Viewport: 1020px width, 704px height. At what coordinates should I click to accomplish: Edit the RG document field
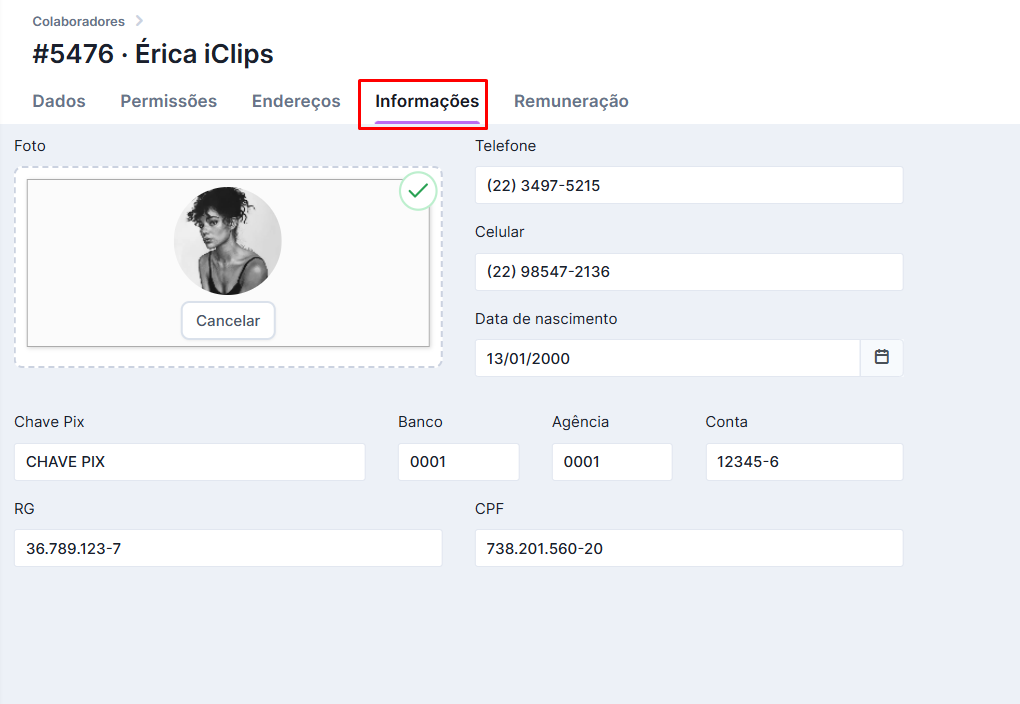pyautogui.click(x=228, y=548)
